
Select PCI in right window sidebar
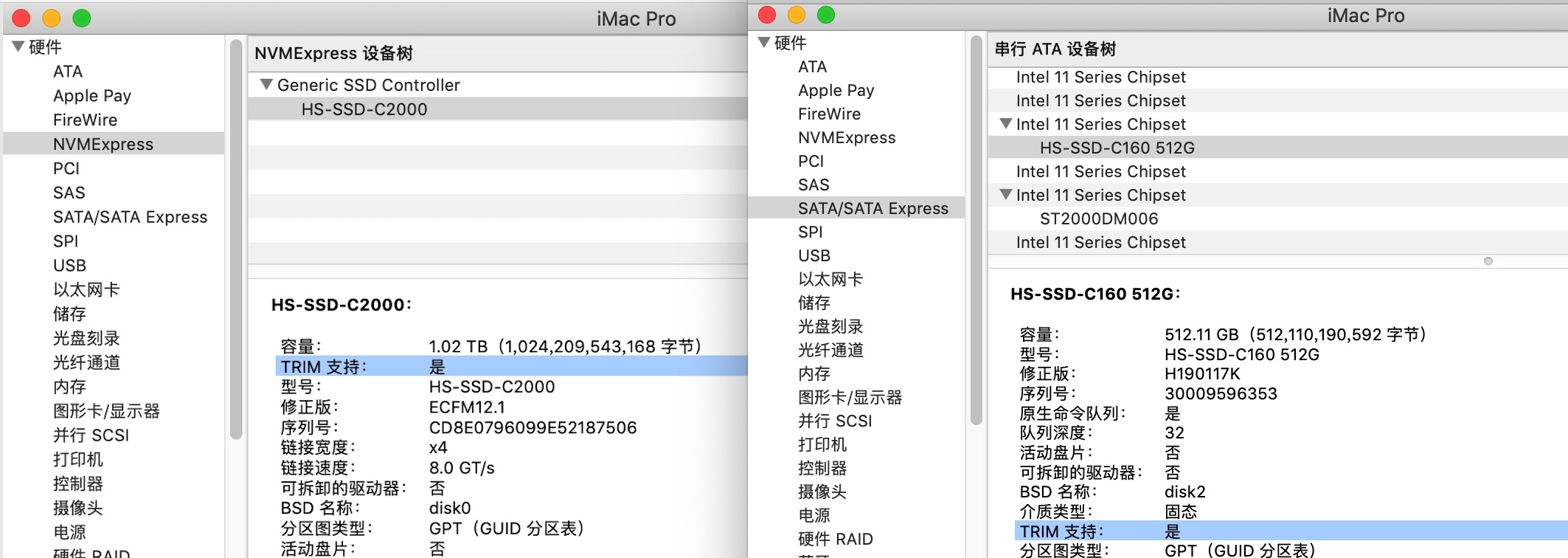tap(811, 161)
